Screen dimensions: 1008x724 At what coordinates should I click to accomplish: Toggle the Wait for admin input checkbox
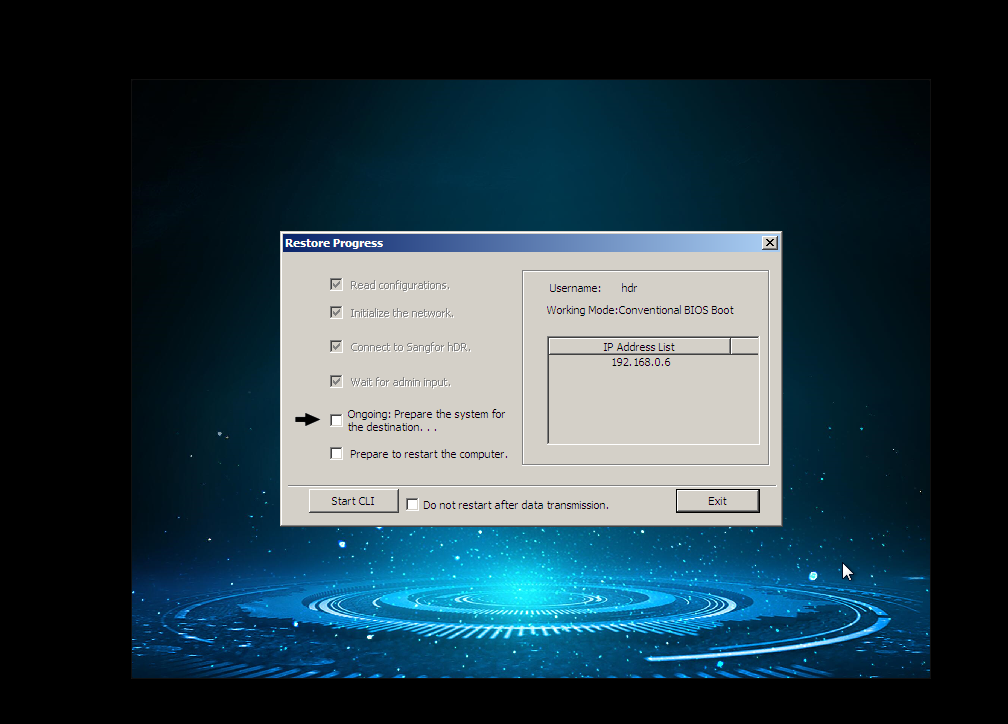[x=336, y=381]
